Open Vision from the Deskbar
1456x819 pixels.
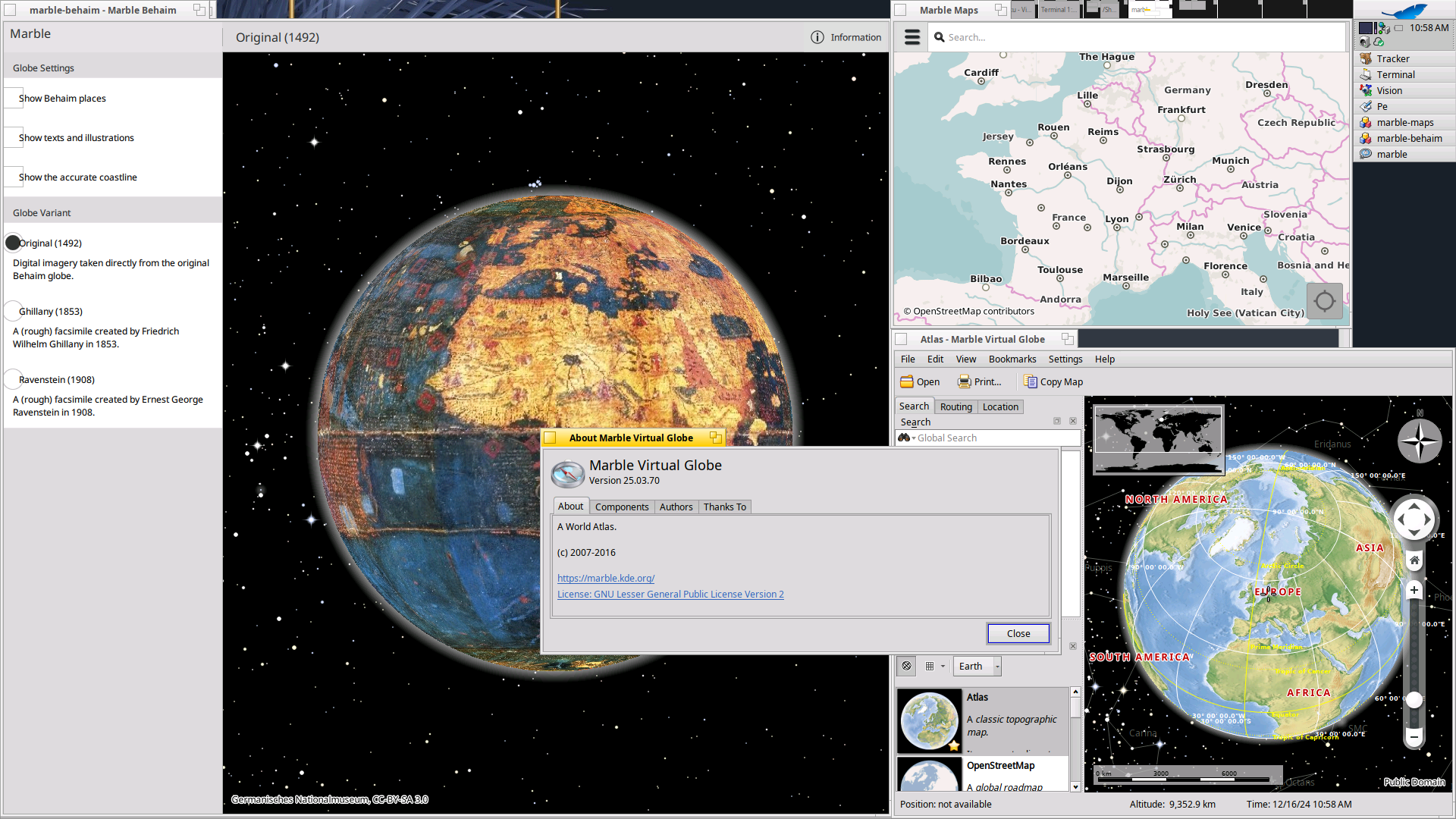(x=1404, y=90)
